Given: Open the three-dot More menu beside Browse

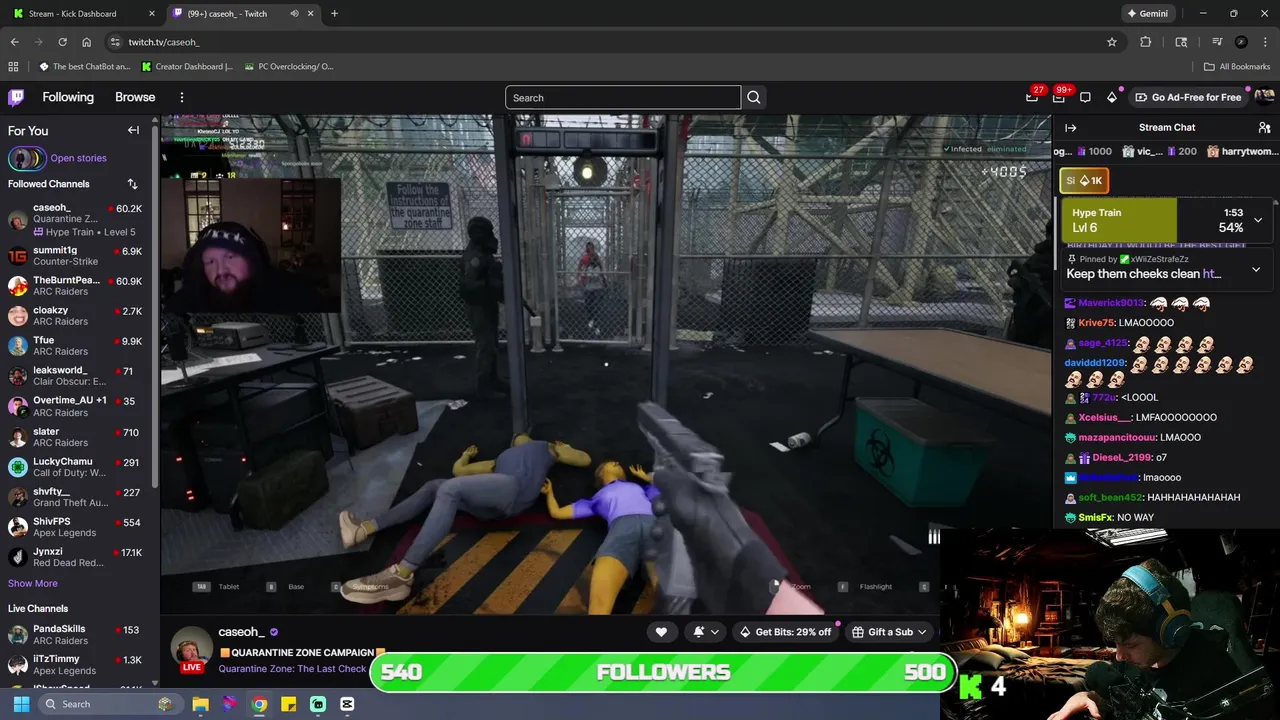Looking at the screenshot, I should pyautogui.click(x=182, y=97).
